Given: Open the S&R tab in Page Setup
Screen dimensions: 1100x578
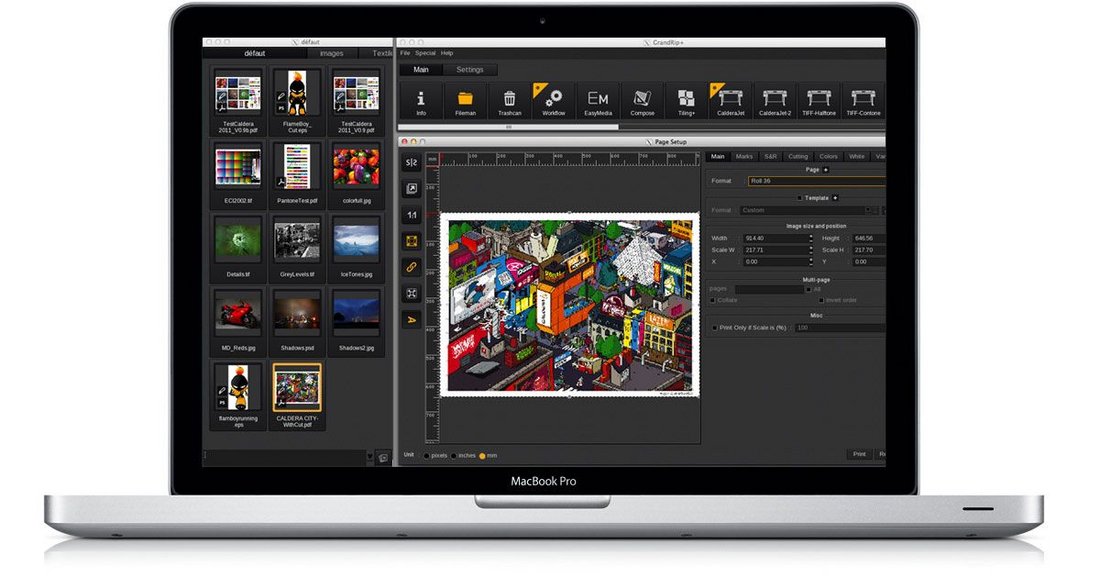Looking at the screenshot, I should point(770,156).
